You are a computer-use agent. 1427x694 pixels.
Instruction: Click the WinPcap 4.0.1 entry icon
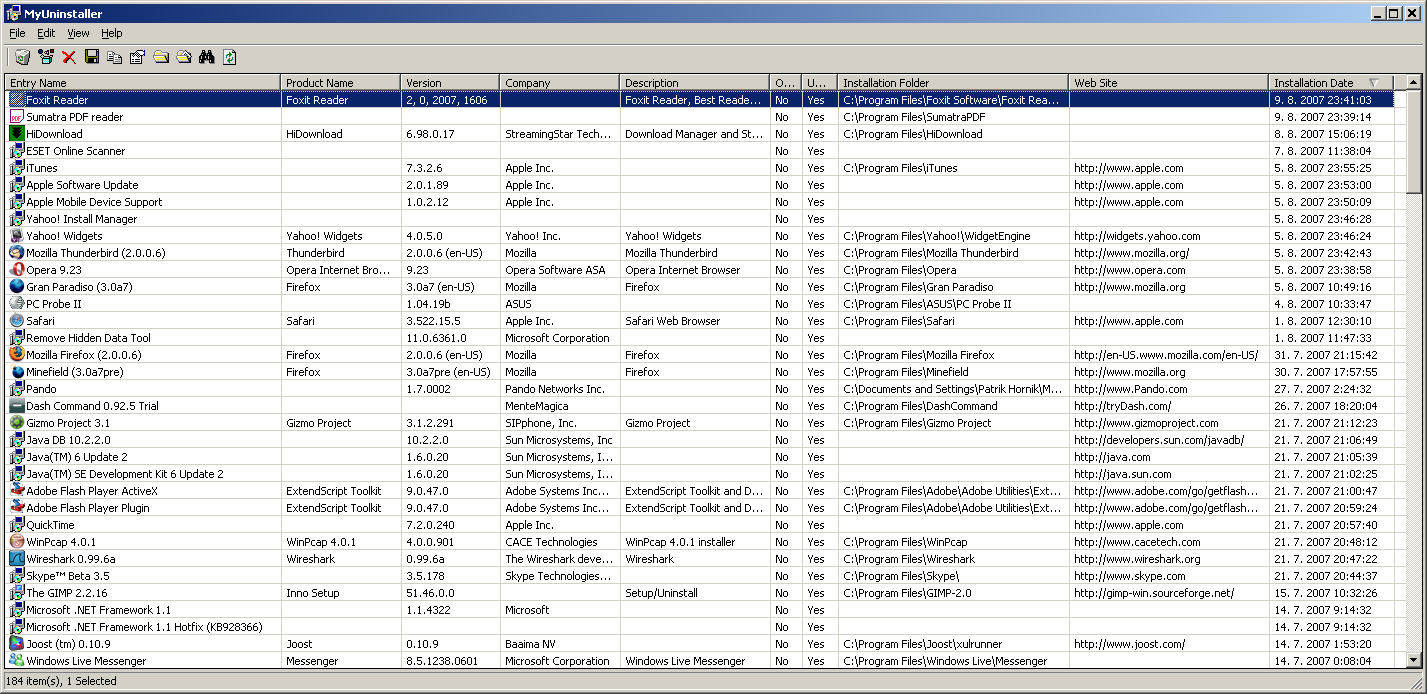tap(17, 542)
